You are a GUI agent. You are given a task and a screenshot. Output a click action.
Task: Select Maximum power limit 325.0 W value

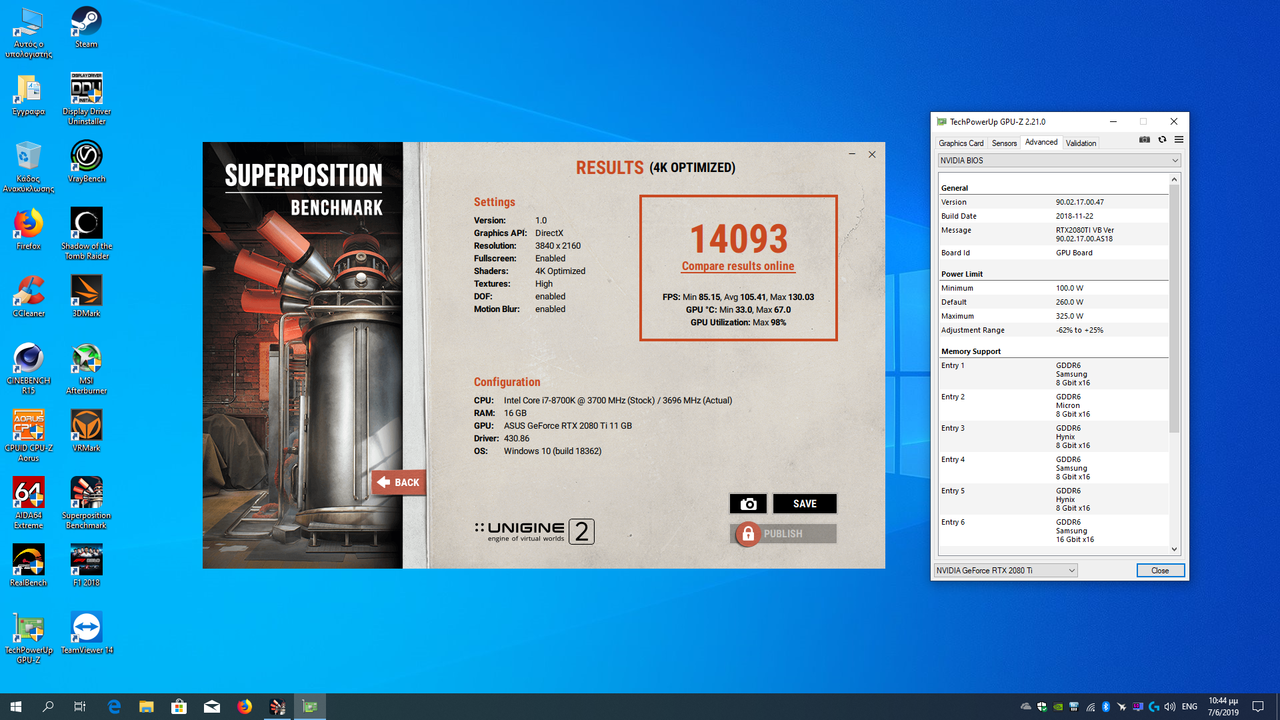point(1070,316)
